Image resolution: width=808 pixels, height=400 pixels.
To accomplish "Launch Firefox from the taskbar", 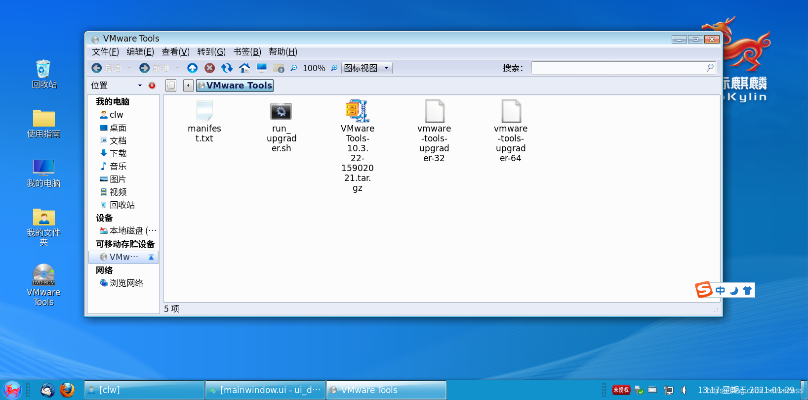I will tap(67, 390).
